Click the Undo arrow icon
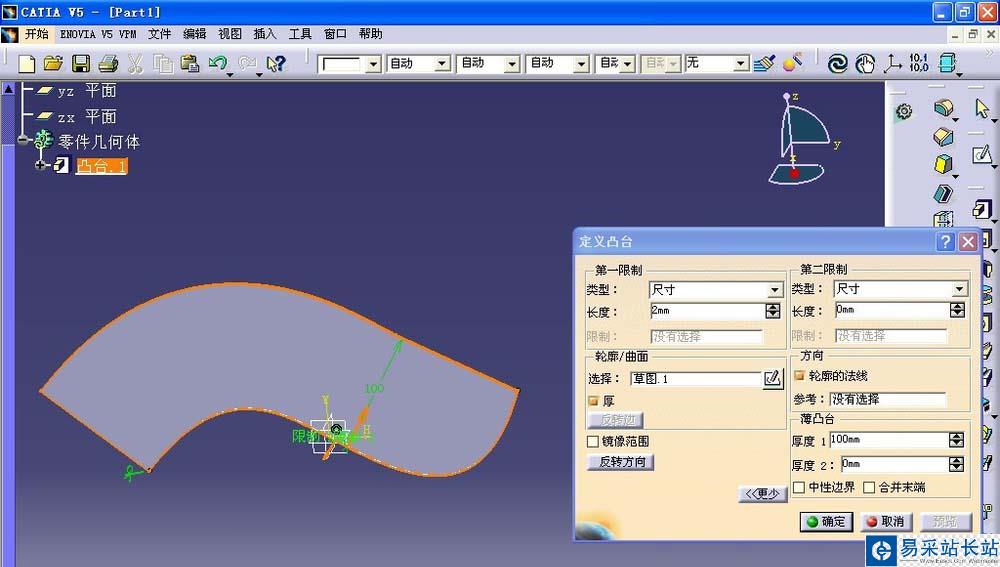 218,63
